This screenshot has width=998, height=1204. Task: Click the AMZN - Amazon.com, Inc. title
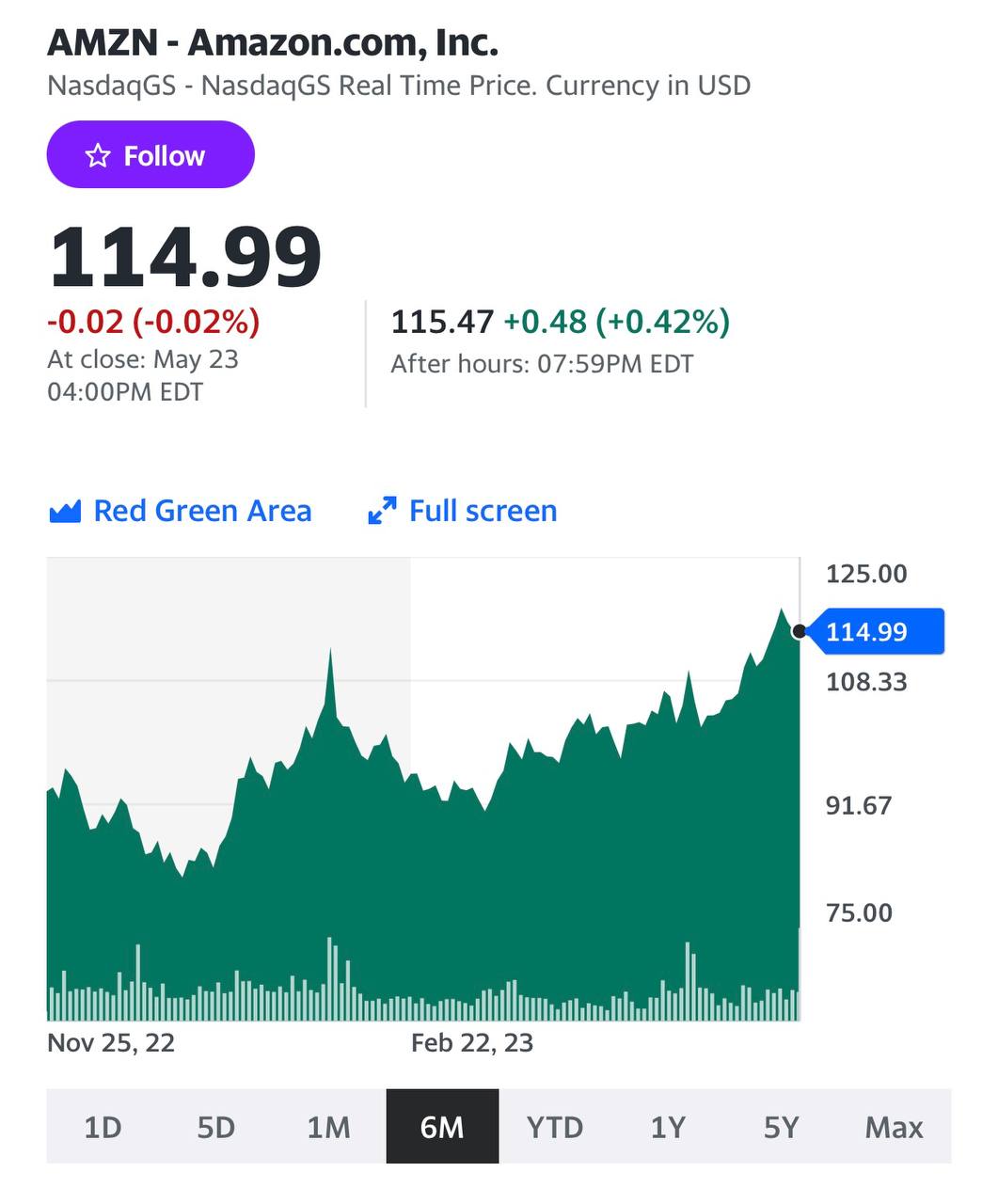[x=273, y=42]
